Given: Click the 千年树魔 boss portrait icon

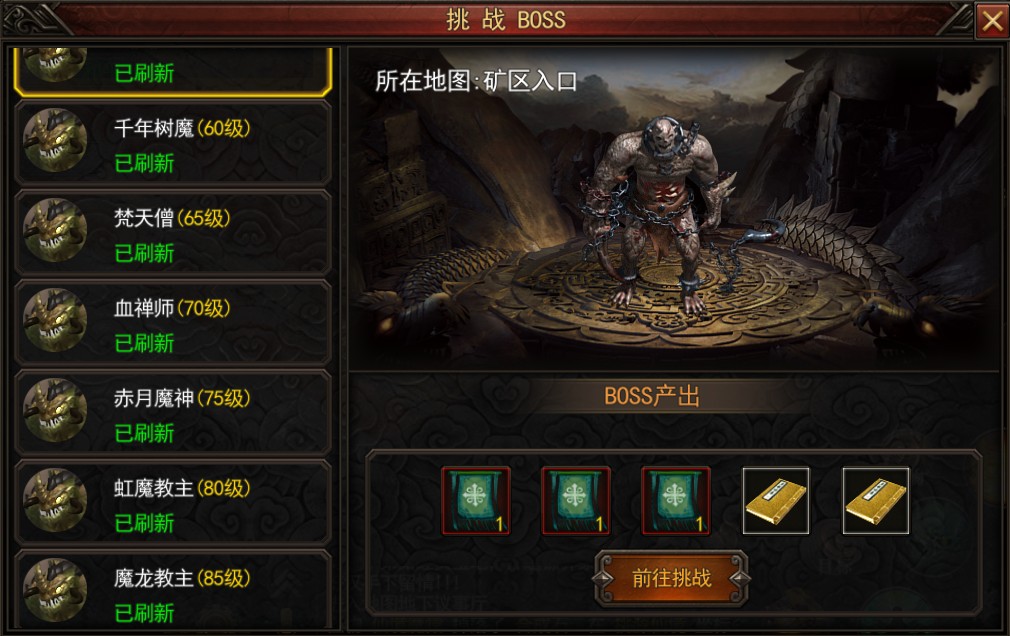Looking at the screenshot, I should [55, 140].
